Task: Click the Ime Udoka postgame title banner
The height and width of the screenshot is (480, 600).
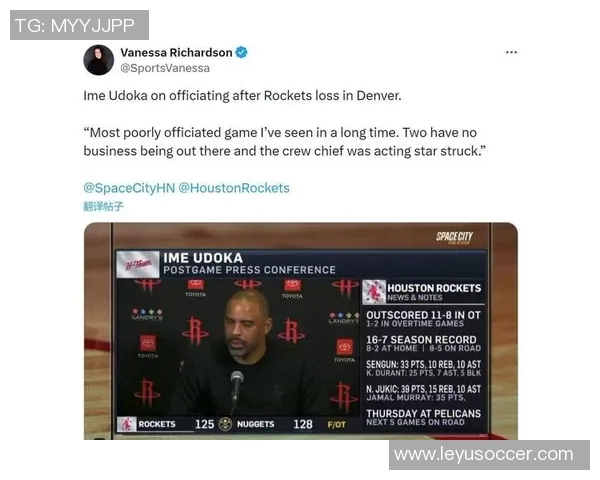Action: [x=249, y=263]
